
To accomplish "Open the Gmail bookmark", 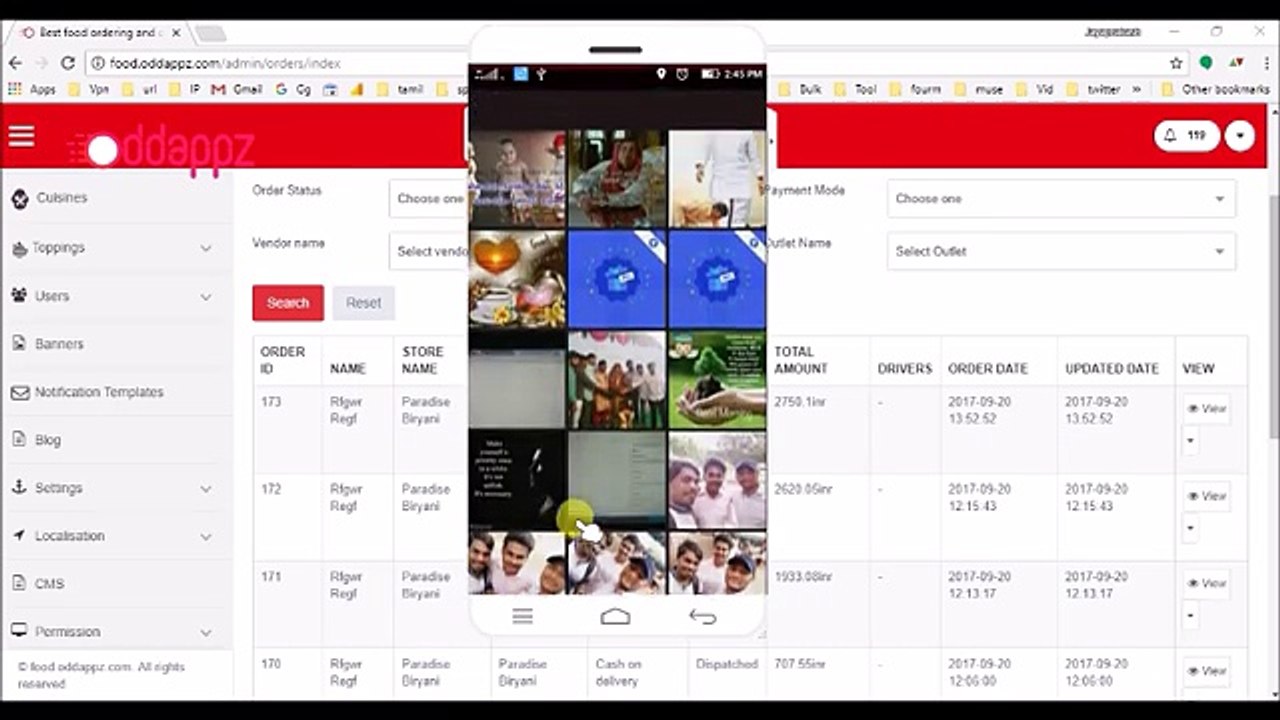I will point(238,89).
